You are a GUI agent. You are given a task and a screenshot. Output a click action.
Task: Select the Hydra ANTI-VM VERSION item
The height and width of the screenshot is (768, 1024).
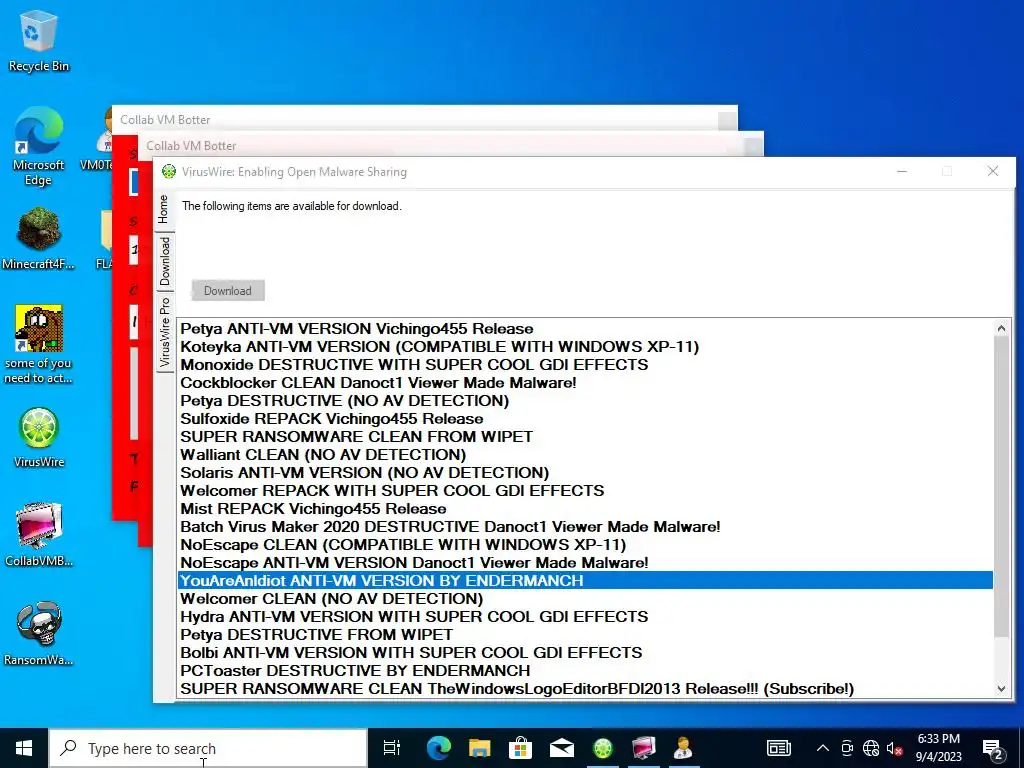click(585, 616)
